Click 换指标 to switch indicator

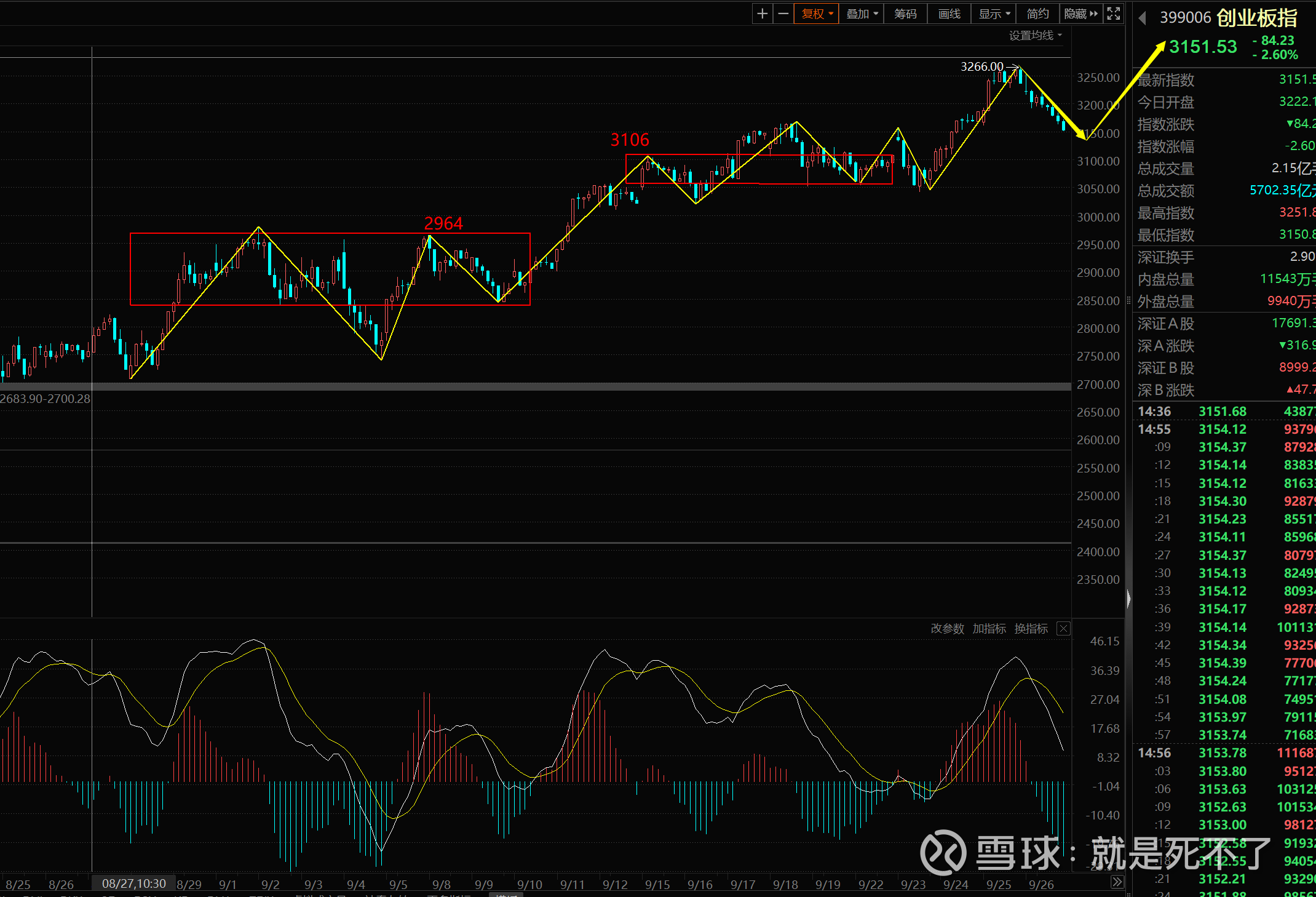click(x=1031, y=629)
